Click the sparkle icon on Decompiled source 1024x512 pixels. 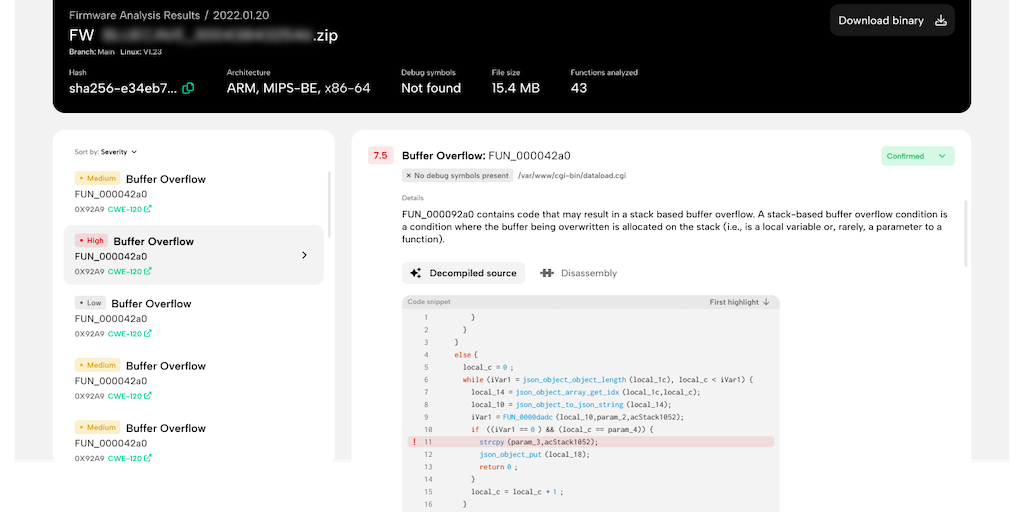coord(416,273)
